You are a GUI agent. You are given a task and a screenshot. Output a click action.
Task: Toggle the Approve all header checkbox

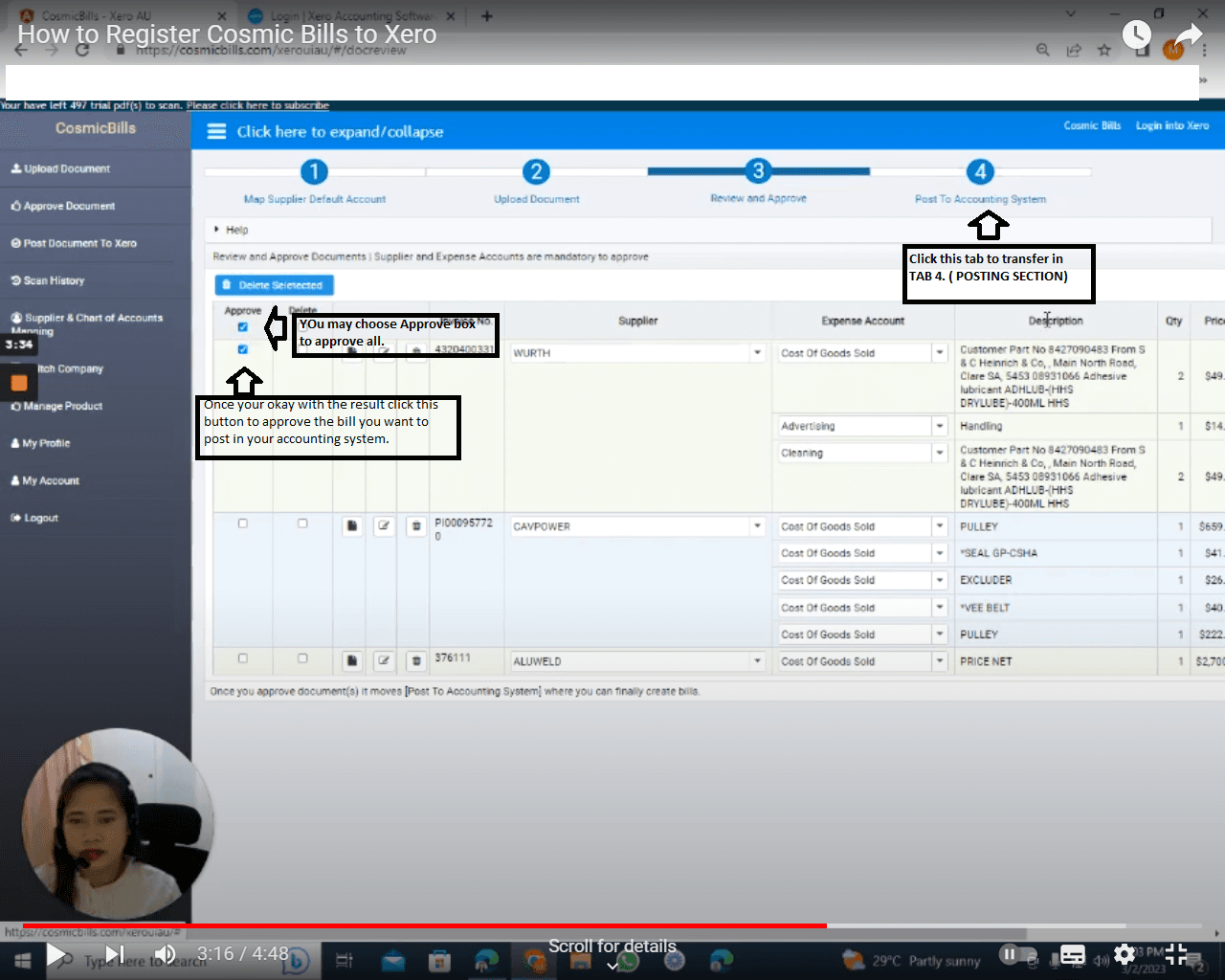[242, 327]
